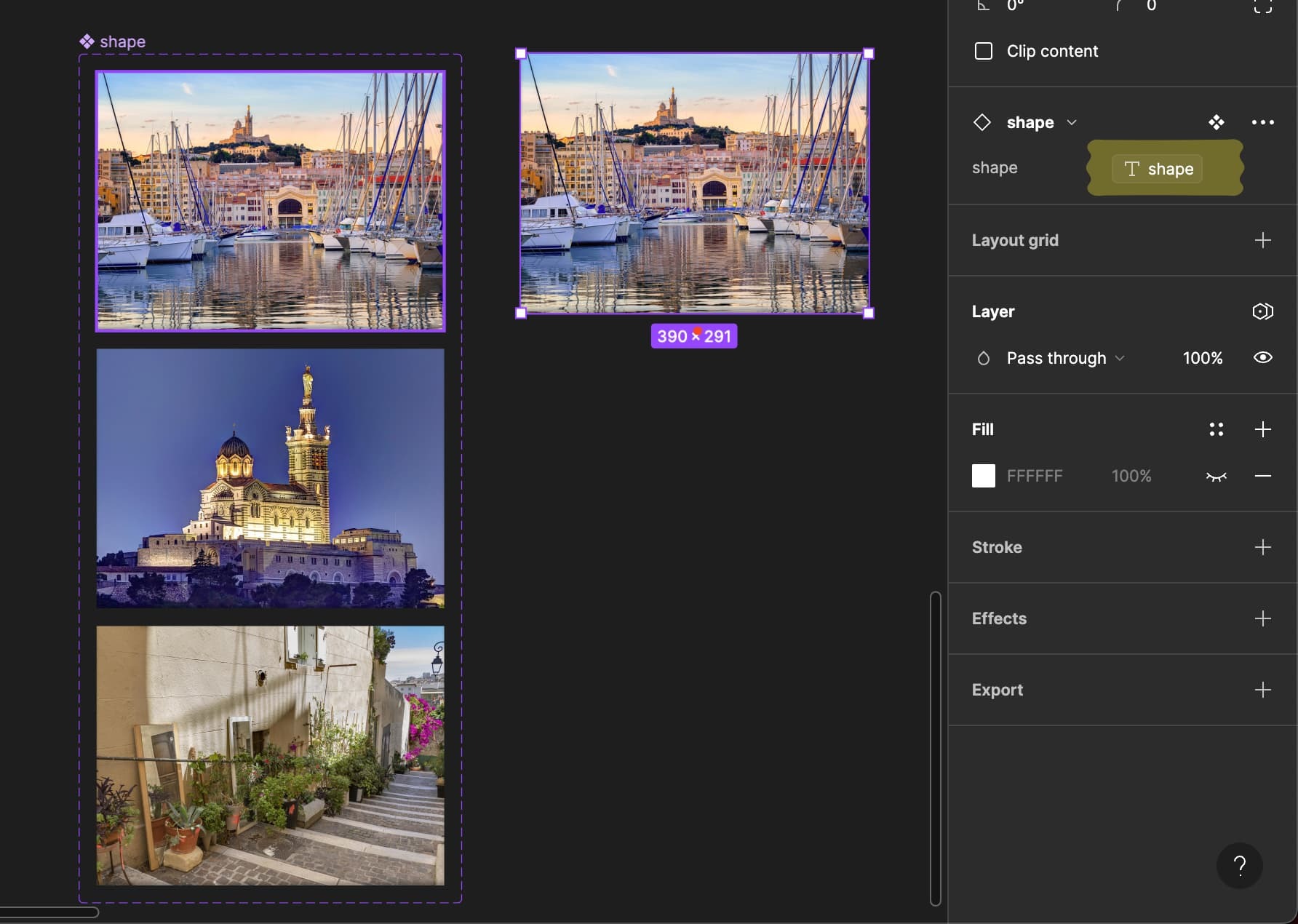The height and width of the screenshot is (924, 1298).
Task: Click the shape property label
Action: coord(995,168)
